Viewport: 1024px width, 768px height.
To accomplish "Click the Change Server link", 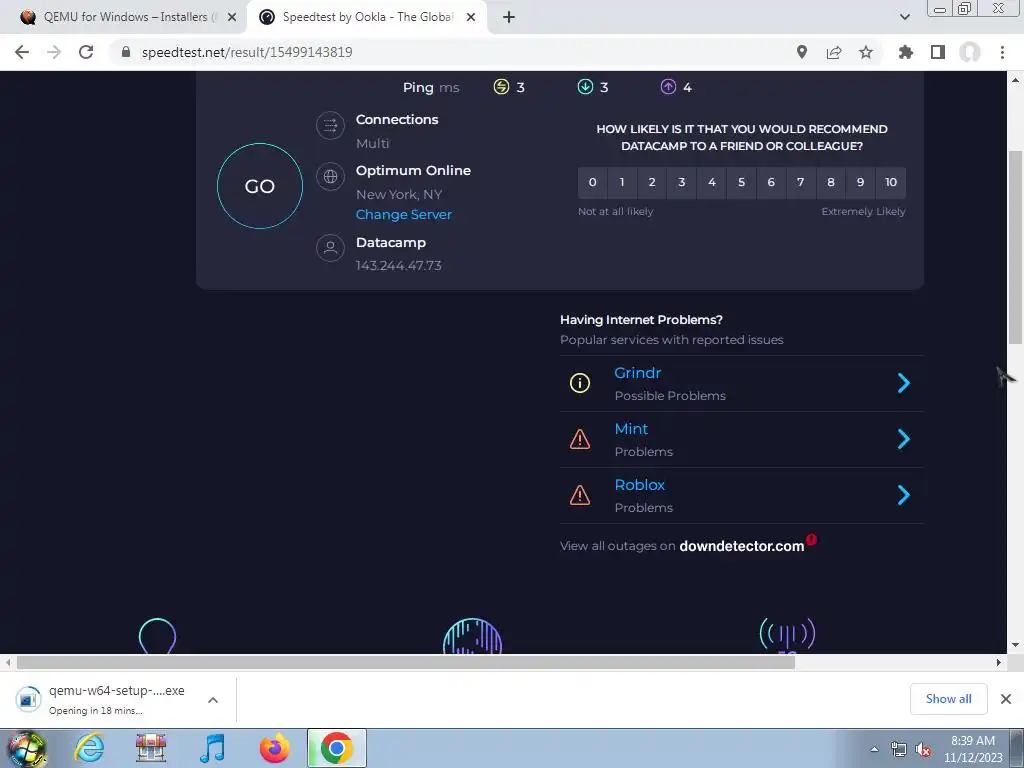I will coord(404,214).
